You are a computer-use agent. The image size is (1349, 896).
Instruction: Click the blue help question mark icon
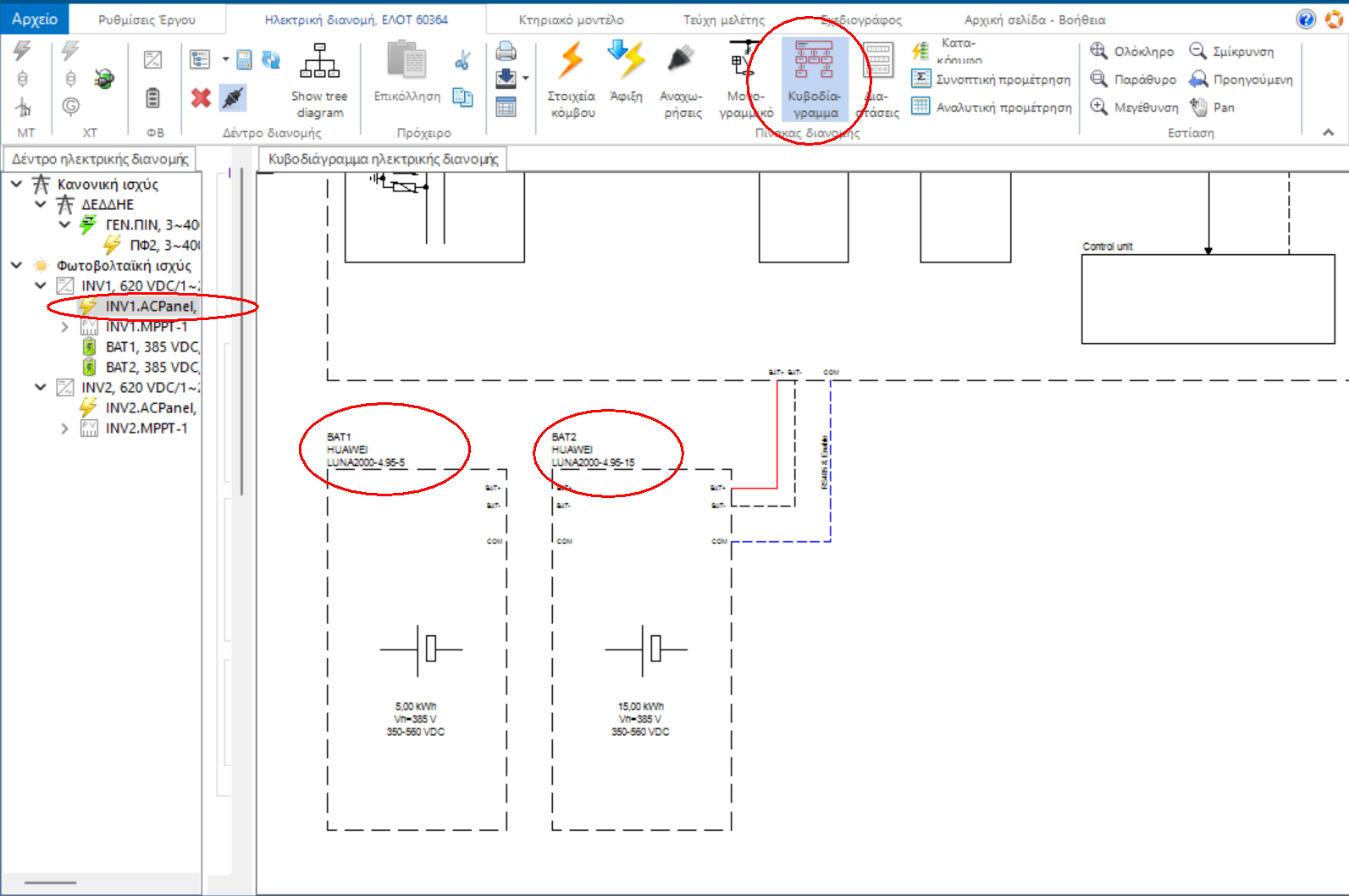tap(1306, 19)
